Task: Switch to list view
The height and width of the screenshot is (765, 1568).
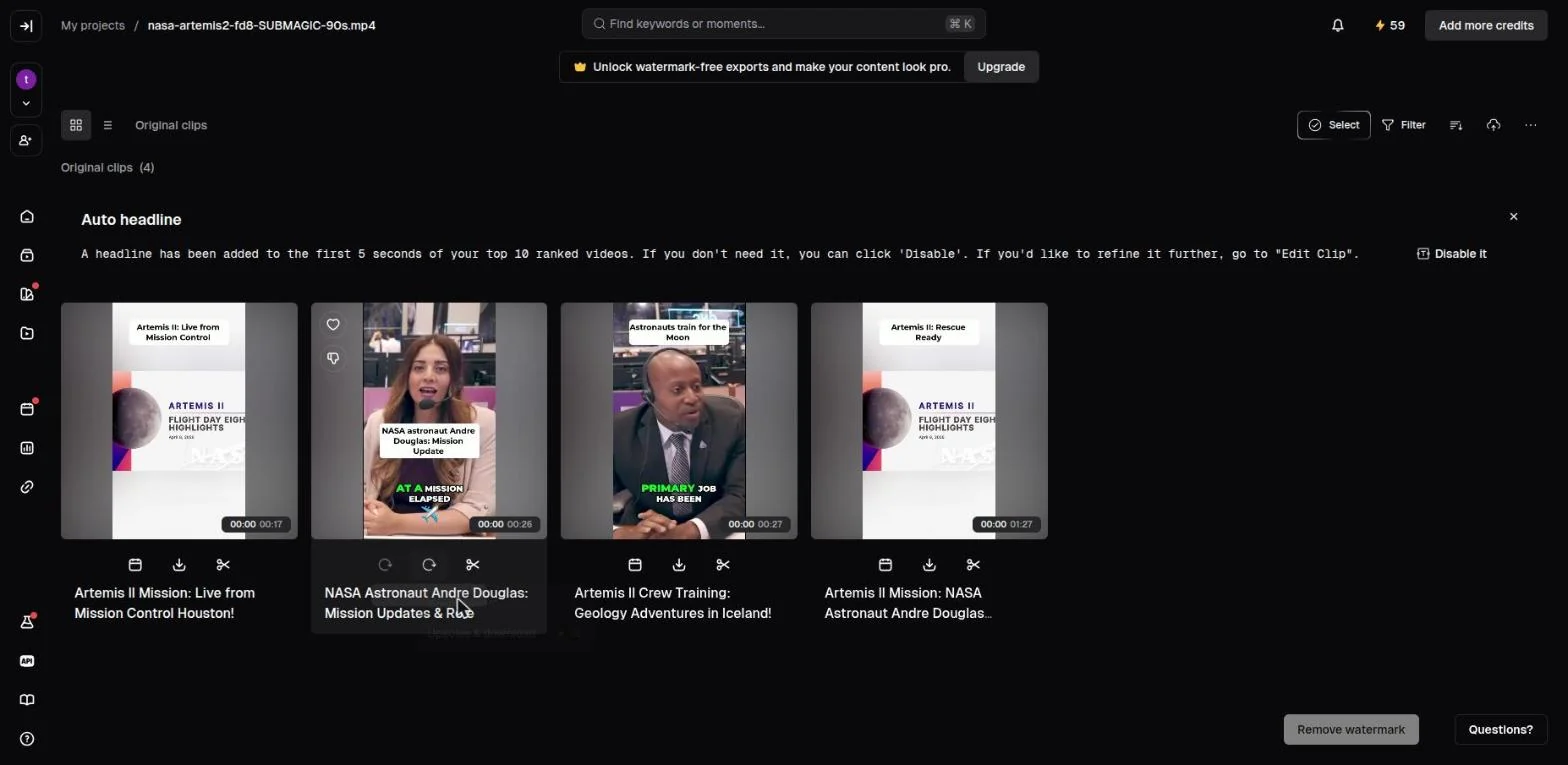Action: [108, 125]
